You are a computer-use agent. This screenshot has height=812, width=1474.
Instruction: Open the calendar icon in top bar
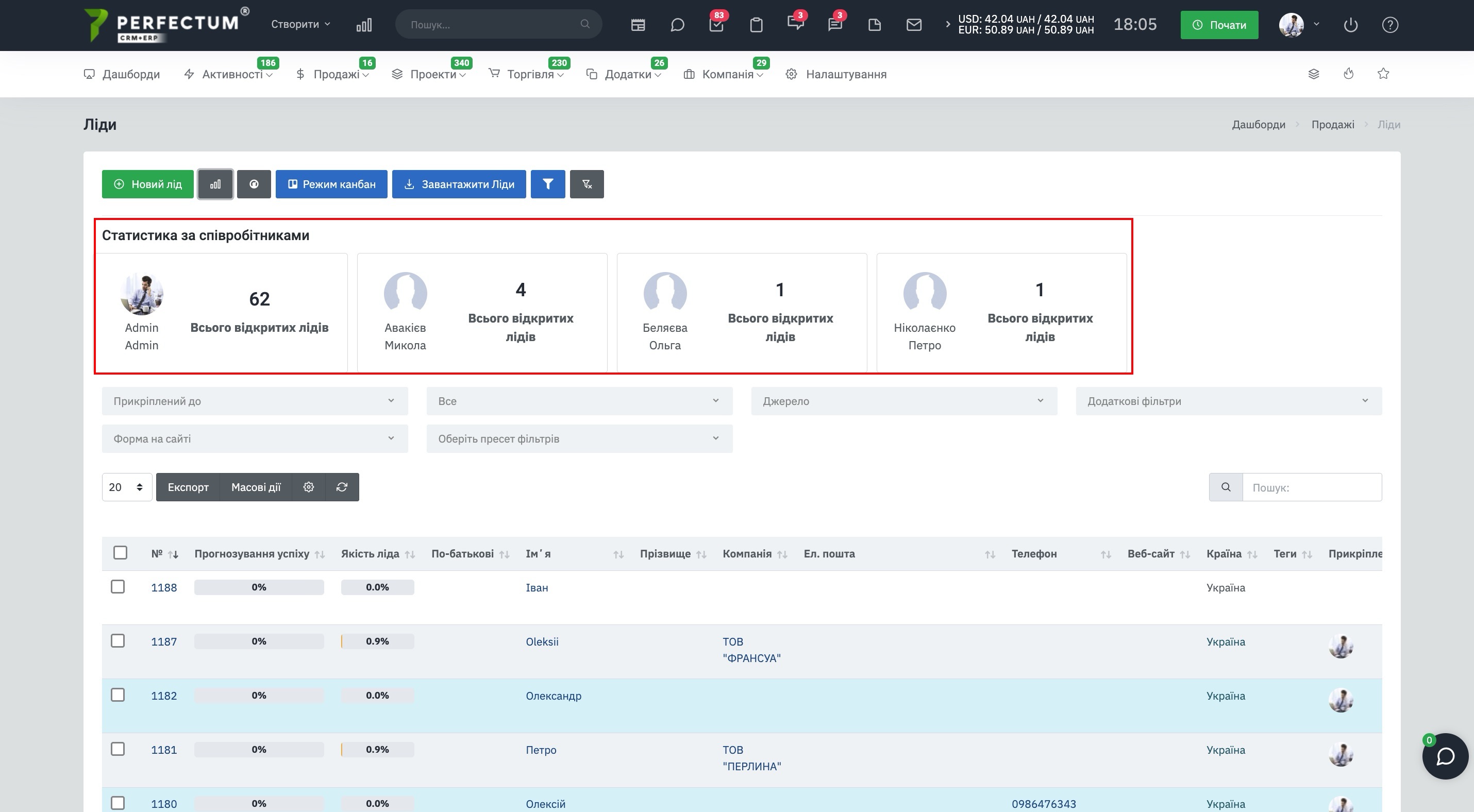pyautogui.click(x=638, y=25)
